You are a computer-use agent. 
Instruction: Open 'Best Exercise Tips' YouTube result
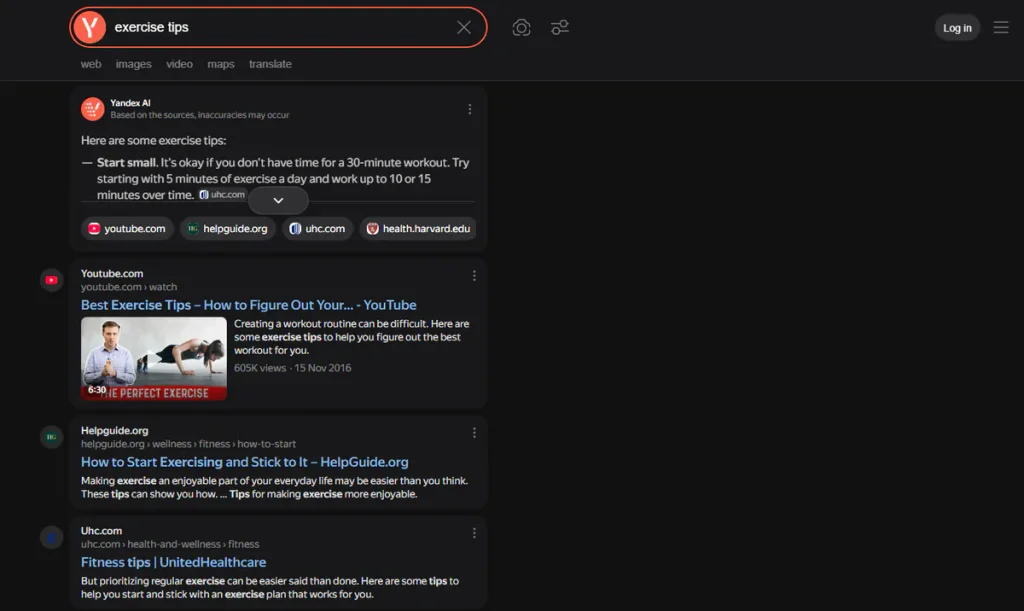[x=249, y=305]
